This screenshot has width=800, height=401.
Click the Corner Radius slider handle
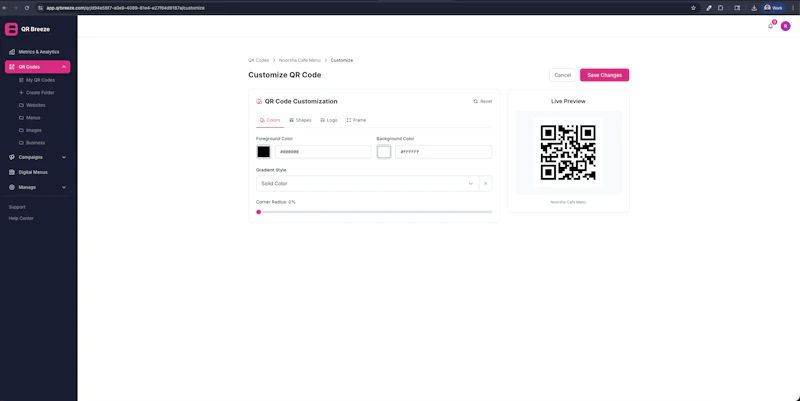(x=259, y=212)
